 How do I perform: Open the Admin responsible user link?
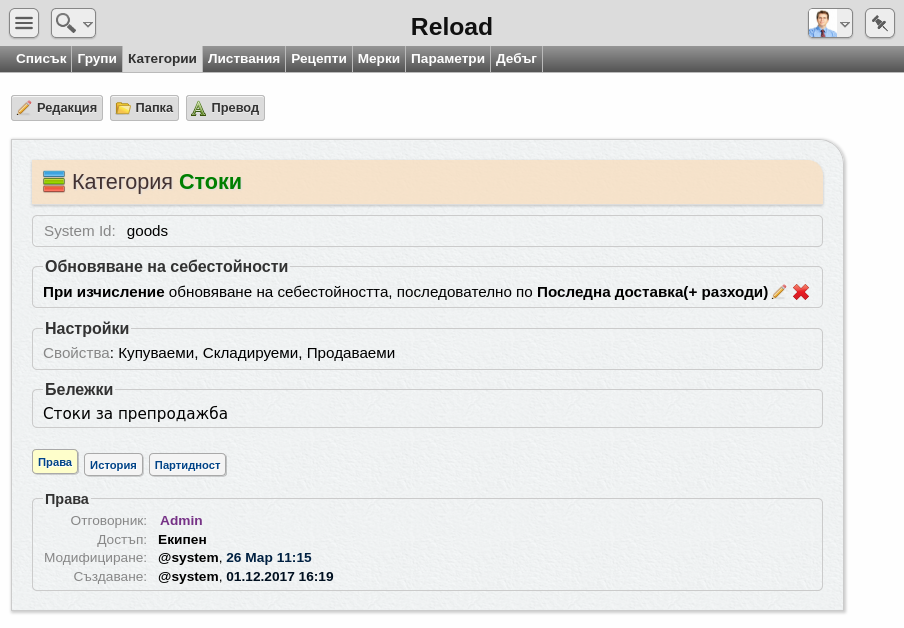[181, 520]
